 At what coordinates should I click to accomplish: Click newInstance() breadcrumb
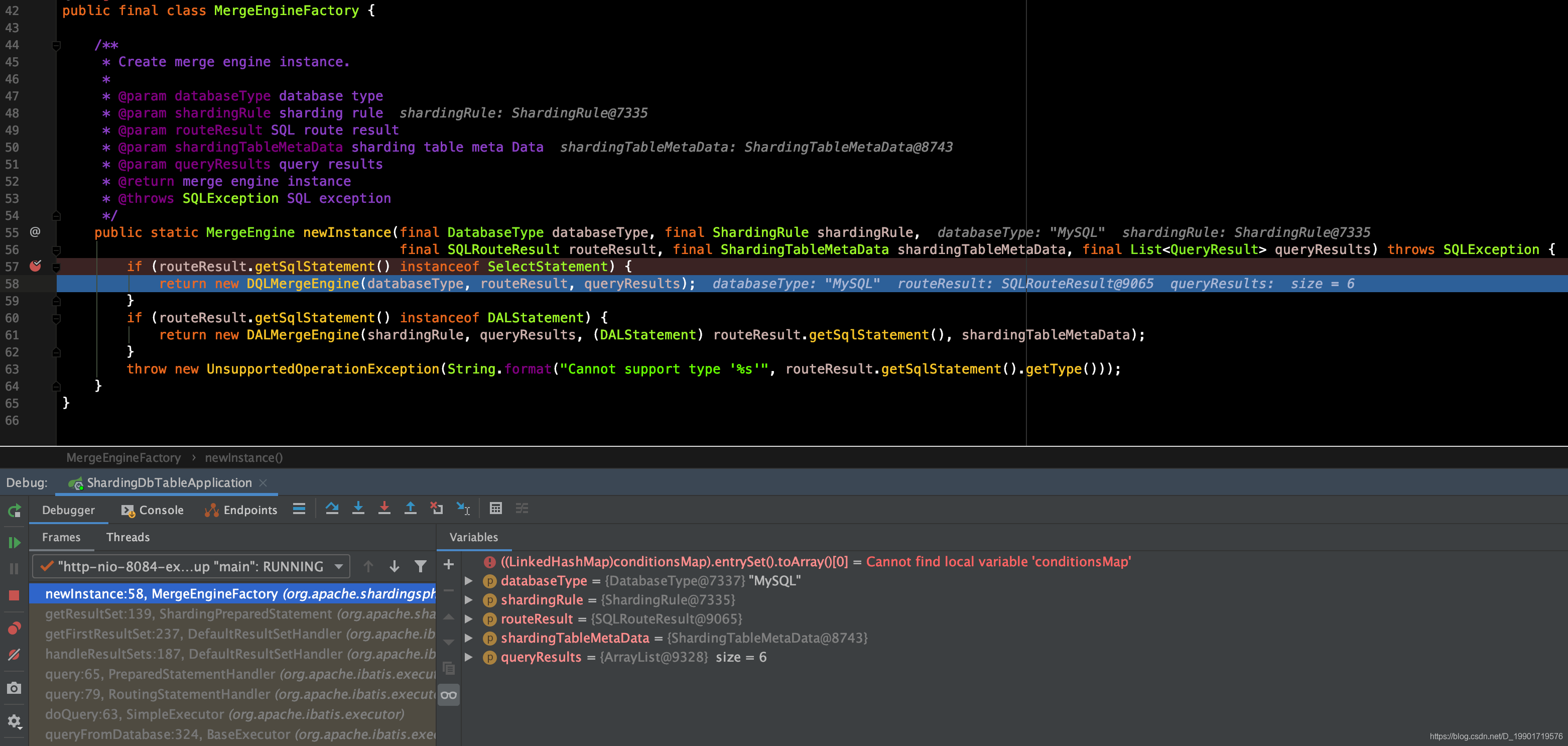pyautogui.click(x=243, y=458)
